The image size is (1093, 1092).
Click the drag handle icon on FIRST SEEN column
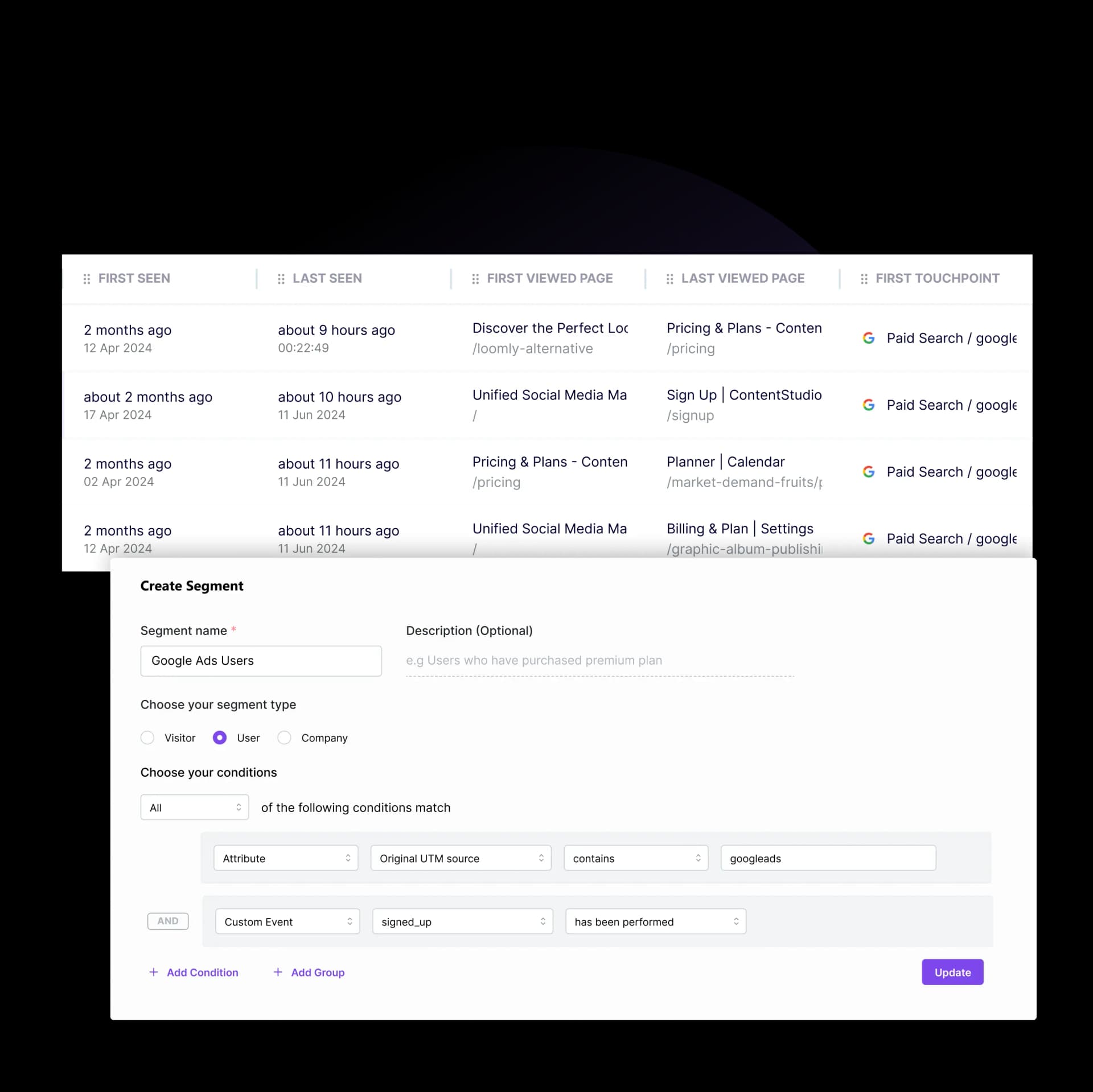pos(88,278)
